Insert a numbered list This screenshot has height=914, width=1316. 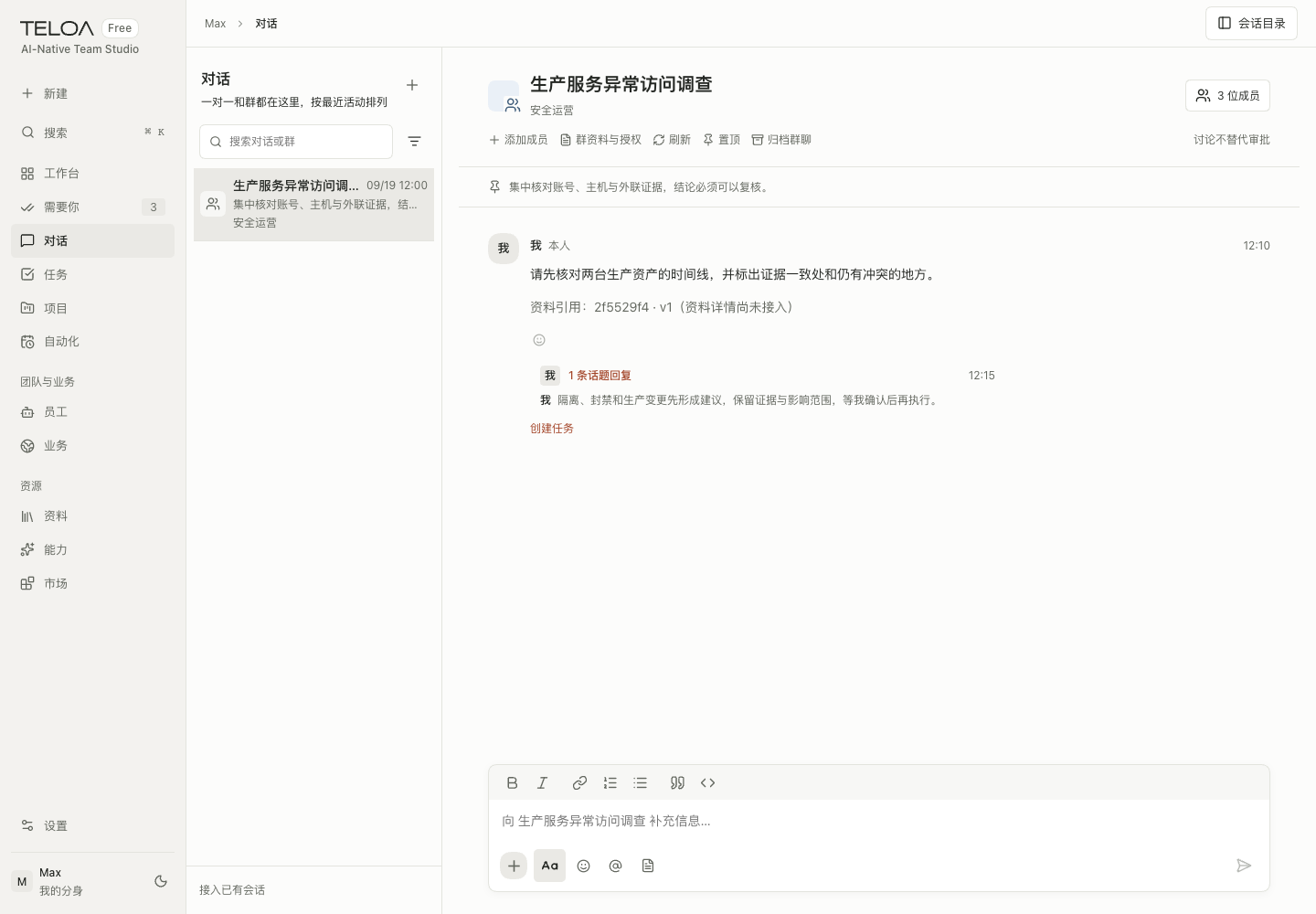[610, 783]
